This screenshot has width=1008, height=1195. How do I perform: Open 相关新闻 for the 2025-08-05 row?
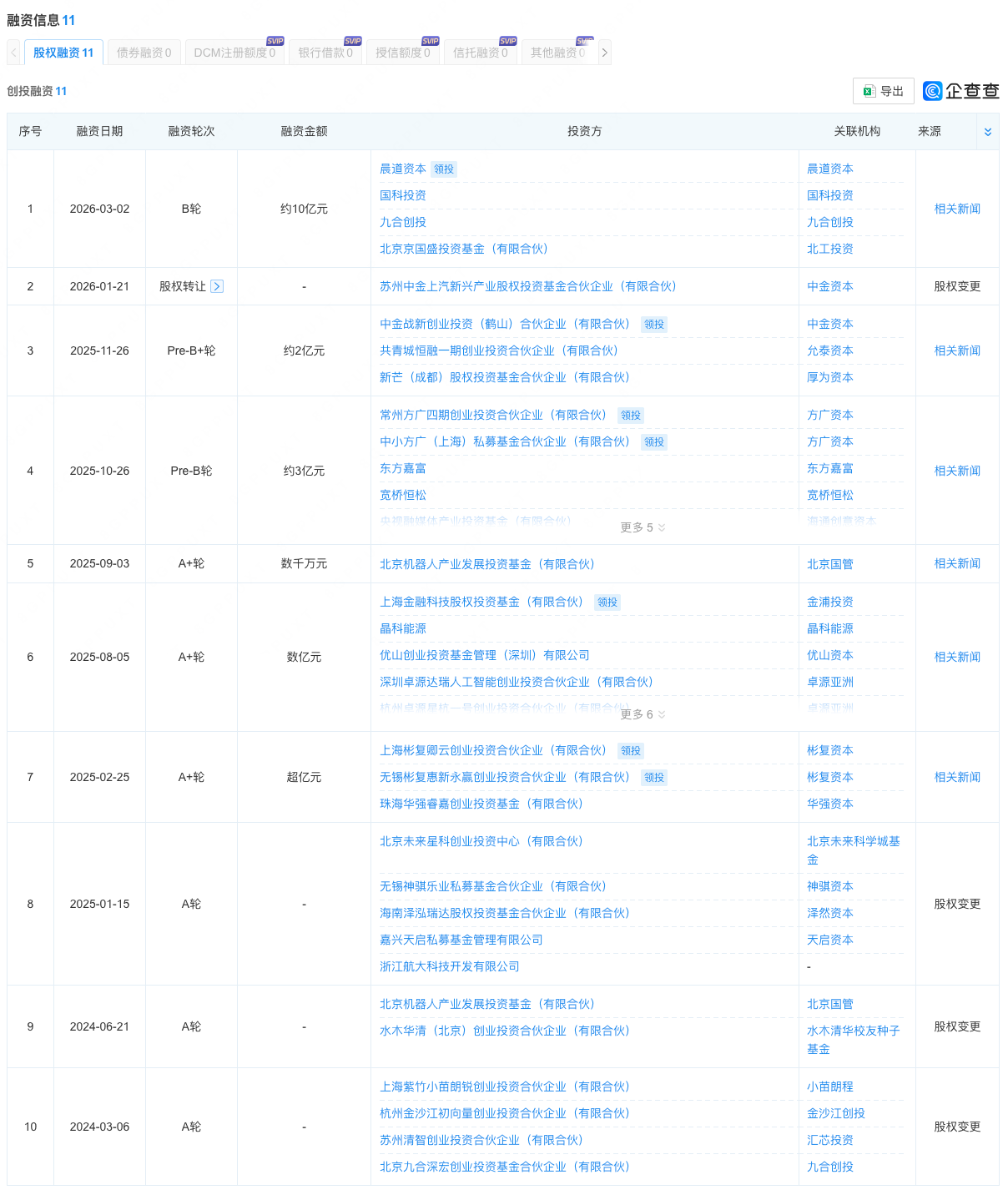pos(957,657)
